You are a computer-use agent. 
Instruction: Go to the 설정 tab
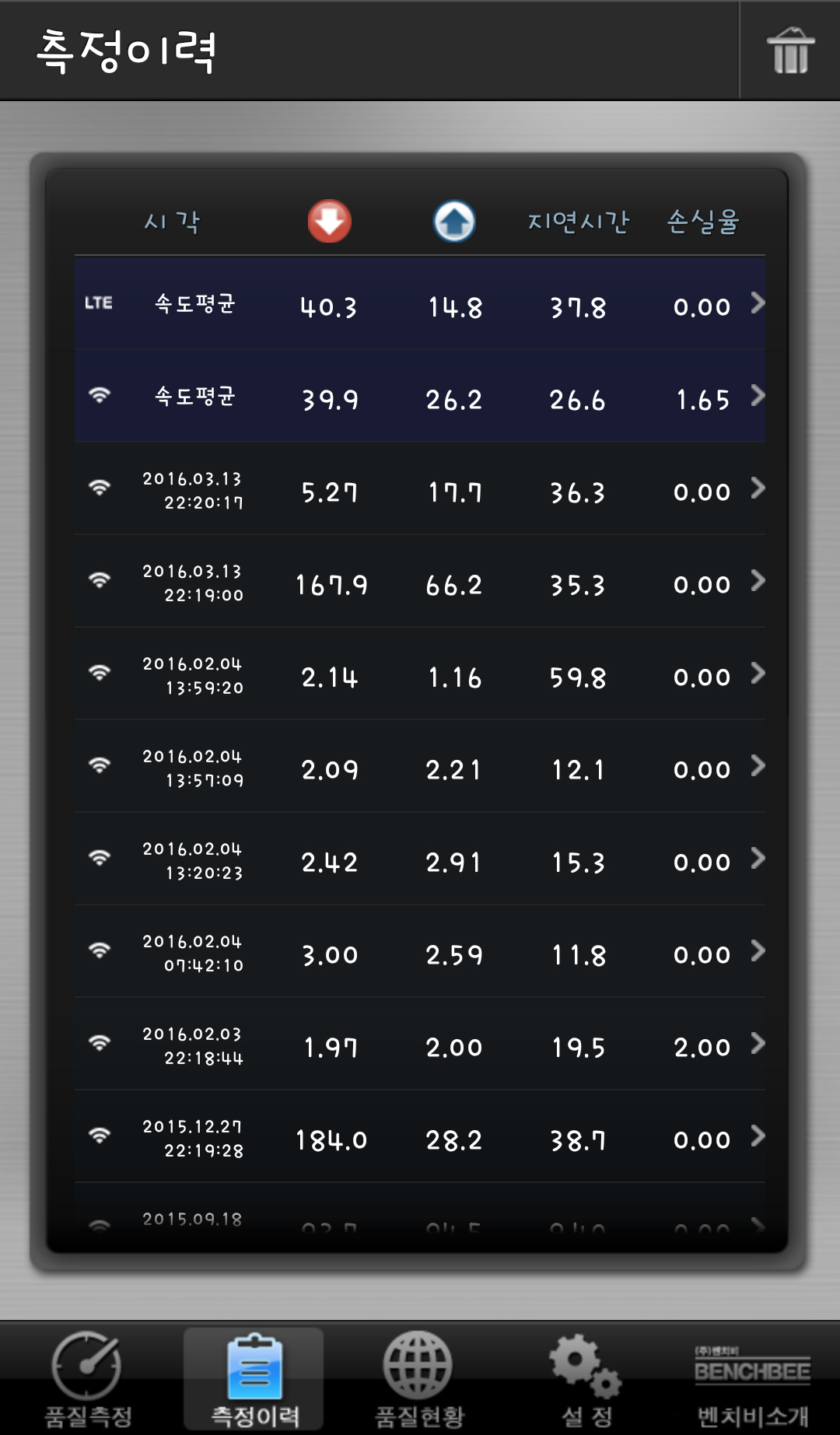pyautogui.click(x=586, y=1380)
